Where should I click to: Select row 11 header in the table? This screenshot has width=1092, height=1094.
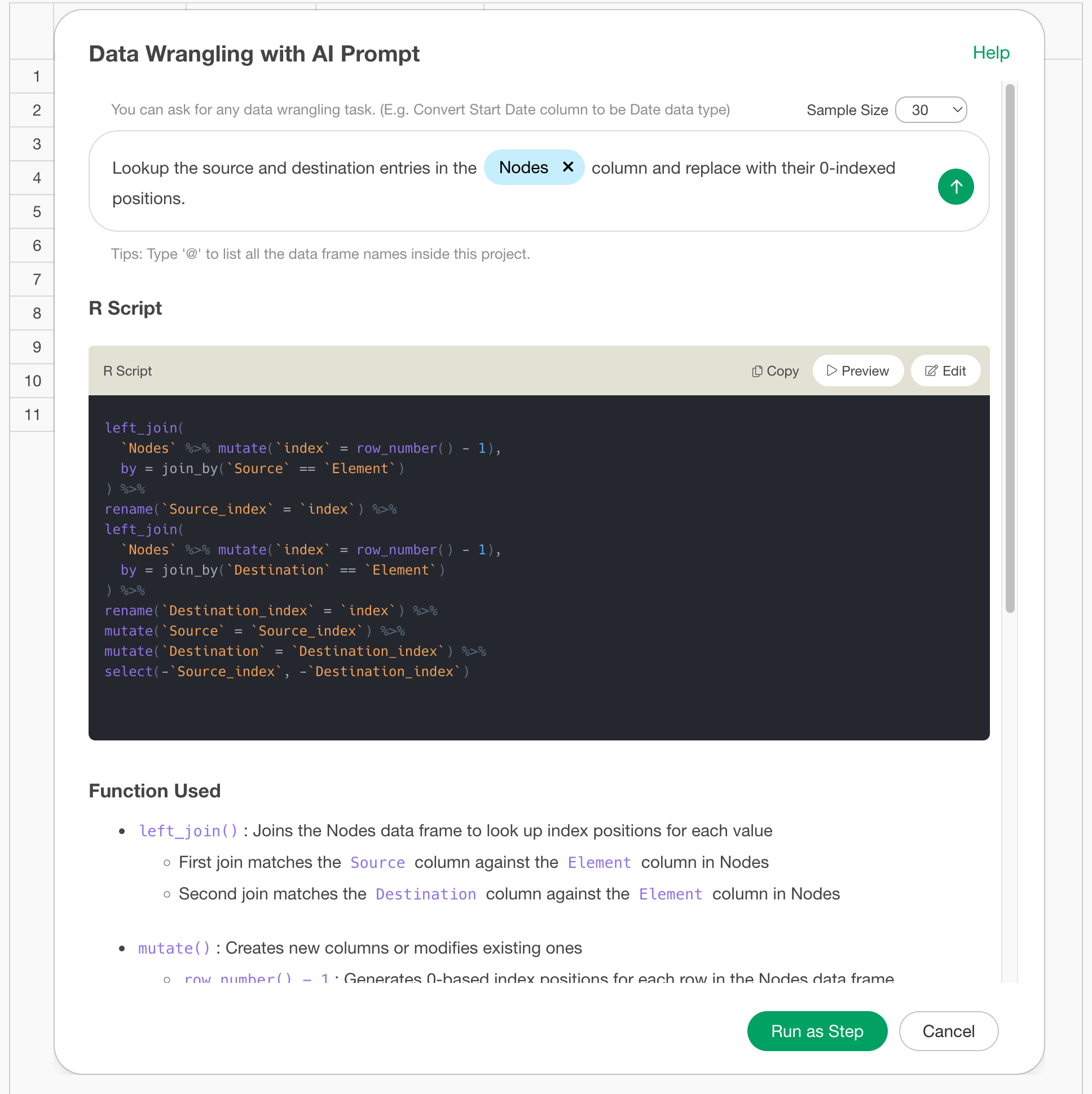point(33,414)
